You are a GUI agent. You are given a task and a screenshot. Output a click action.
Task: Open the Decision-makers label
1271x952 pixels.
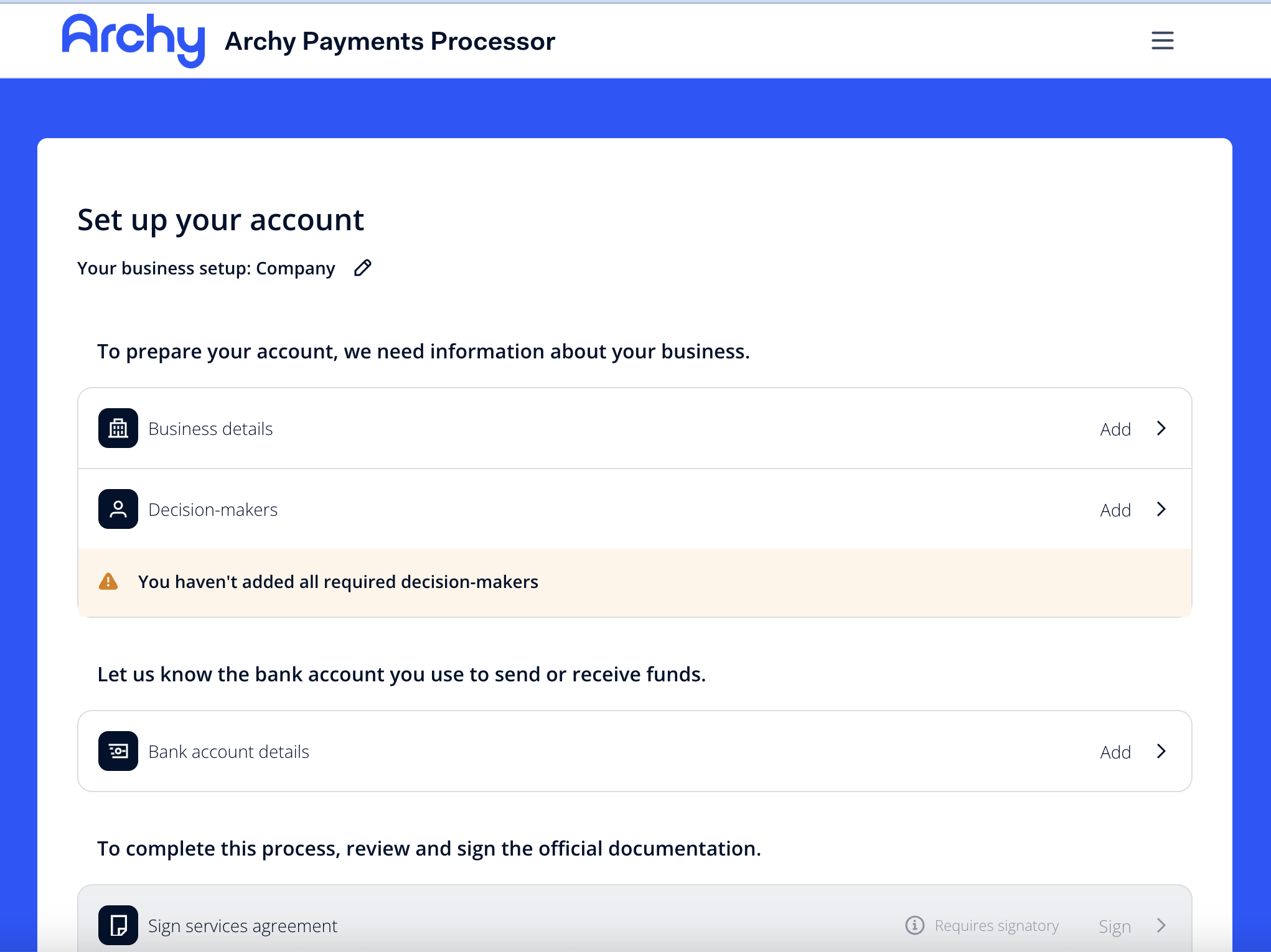click(213, 510)
